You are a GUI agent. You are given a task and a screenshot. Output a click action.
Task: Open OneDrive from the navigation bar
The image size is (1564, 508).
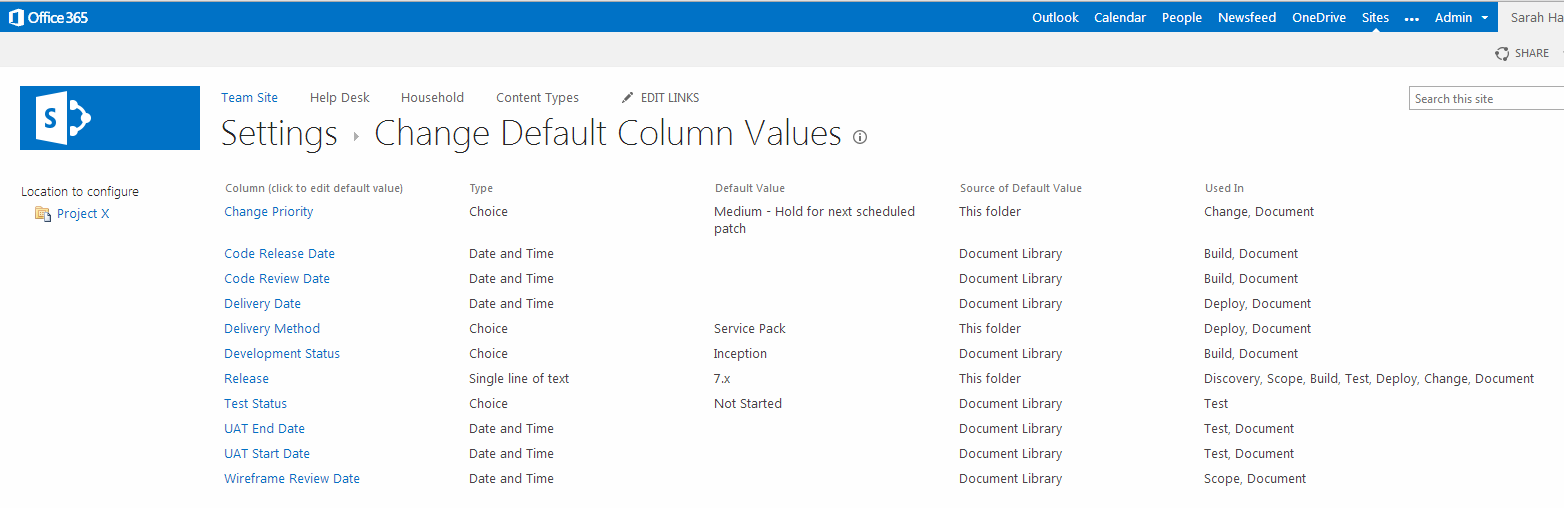click(1318, 18)
